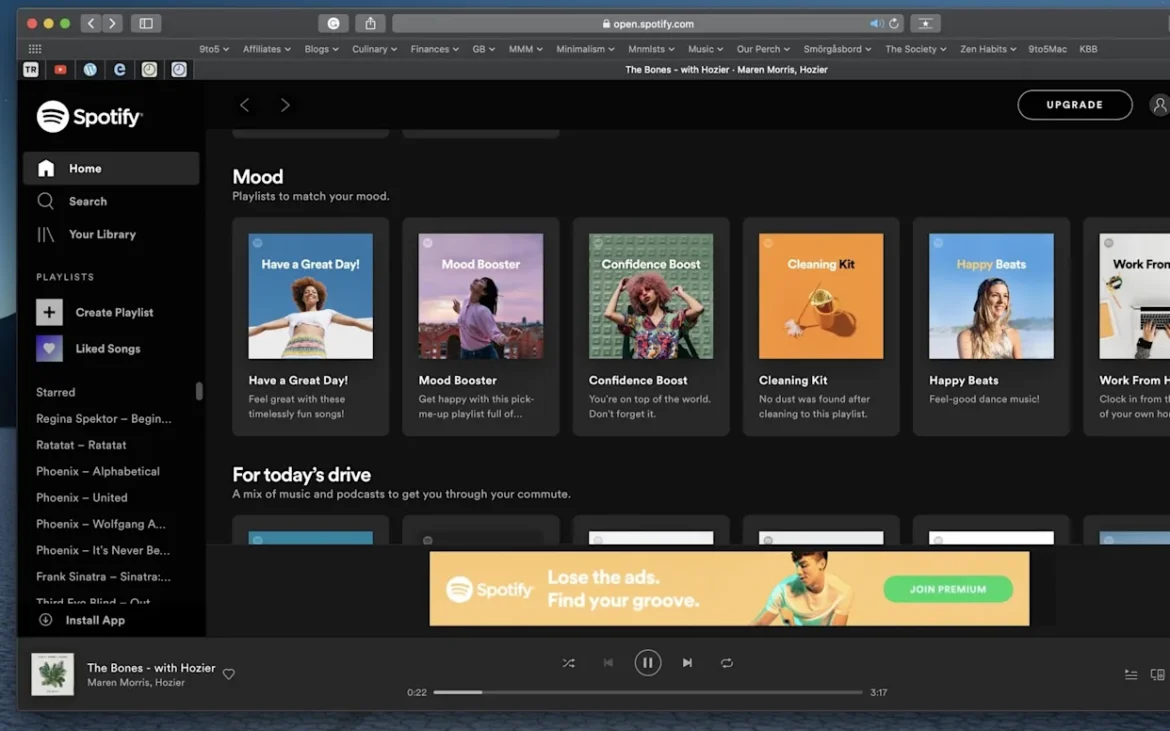The width and height of the screenshot is (1170, 731).
Task: Click the song progress bar
Action: click(x=650, y=691)
